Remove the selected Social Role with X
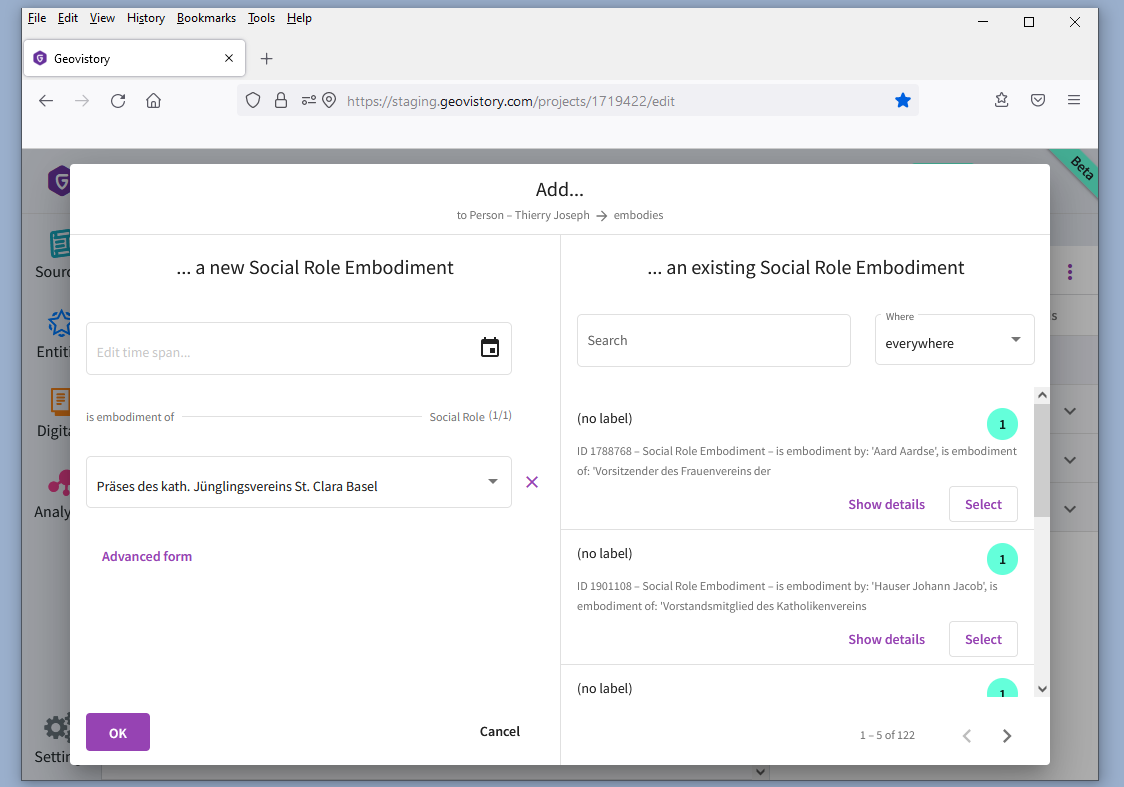Viewport: 1124px width, 787px height. 532,482
